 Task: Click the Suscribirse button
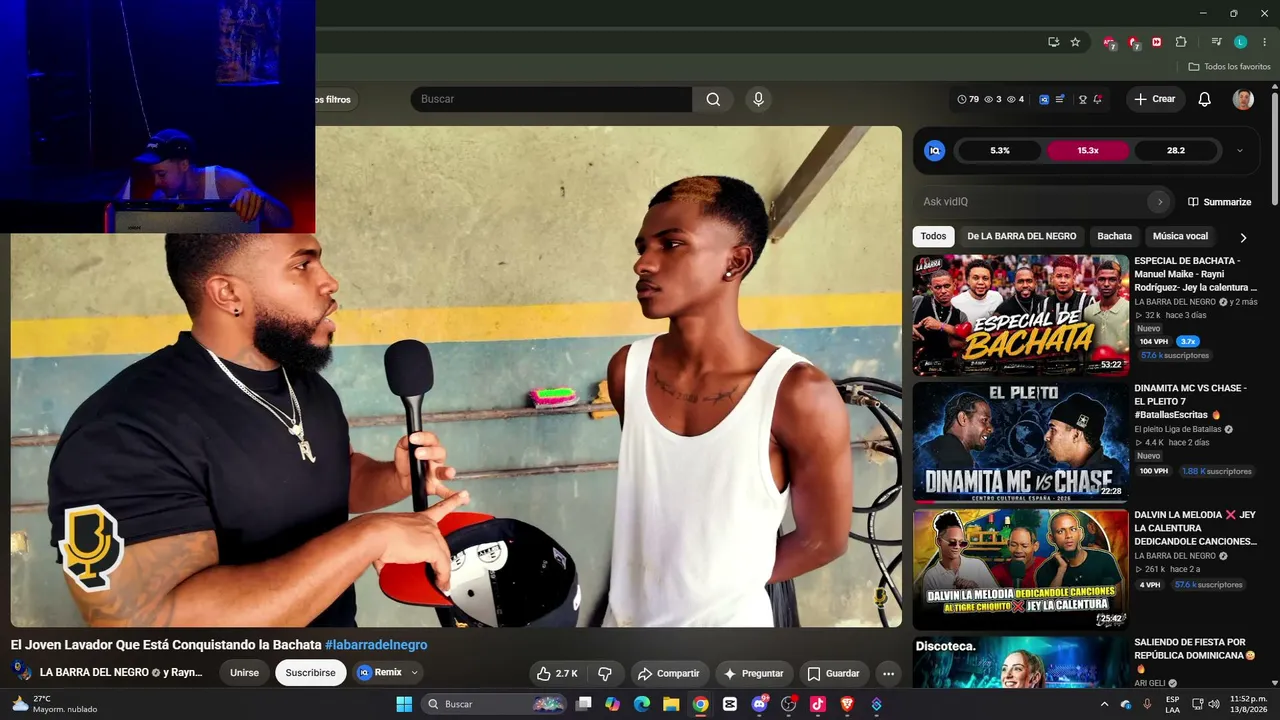pos(310,673)
